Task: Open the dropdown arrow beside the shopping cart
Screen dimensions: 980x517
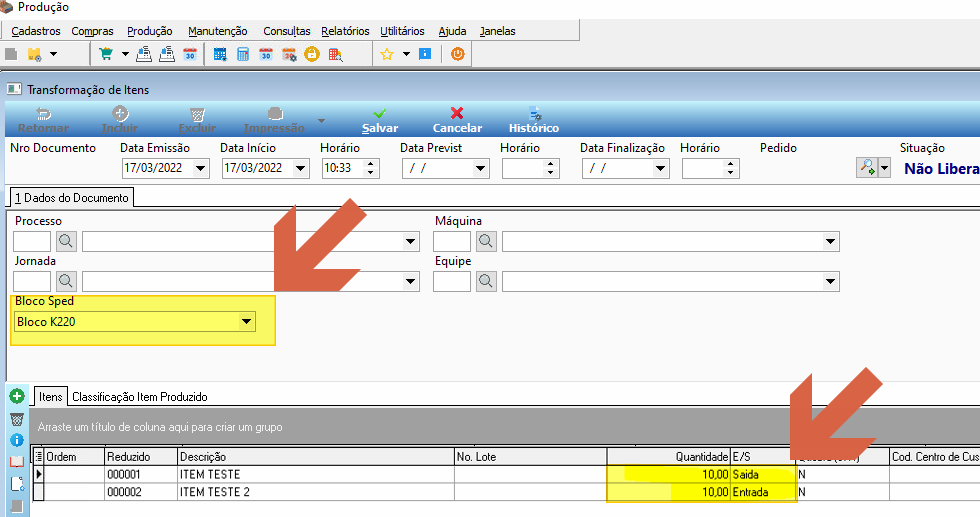Action: 125,54
